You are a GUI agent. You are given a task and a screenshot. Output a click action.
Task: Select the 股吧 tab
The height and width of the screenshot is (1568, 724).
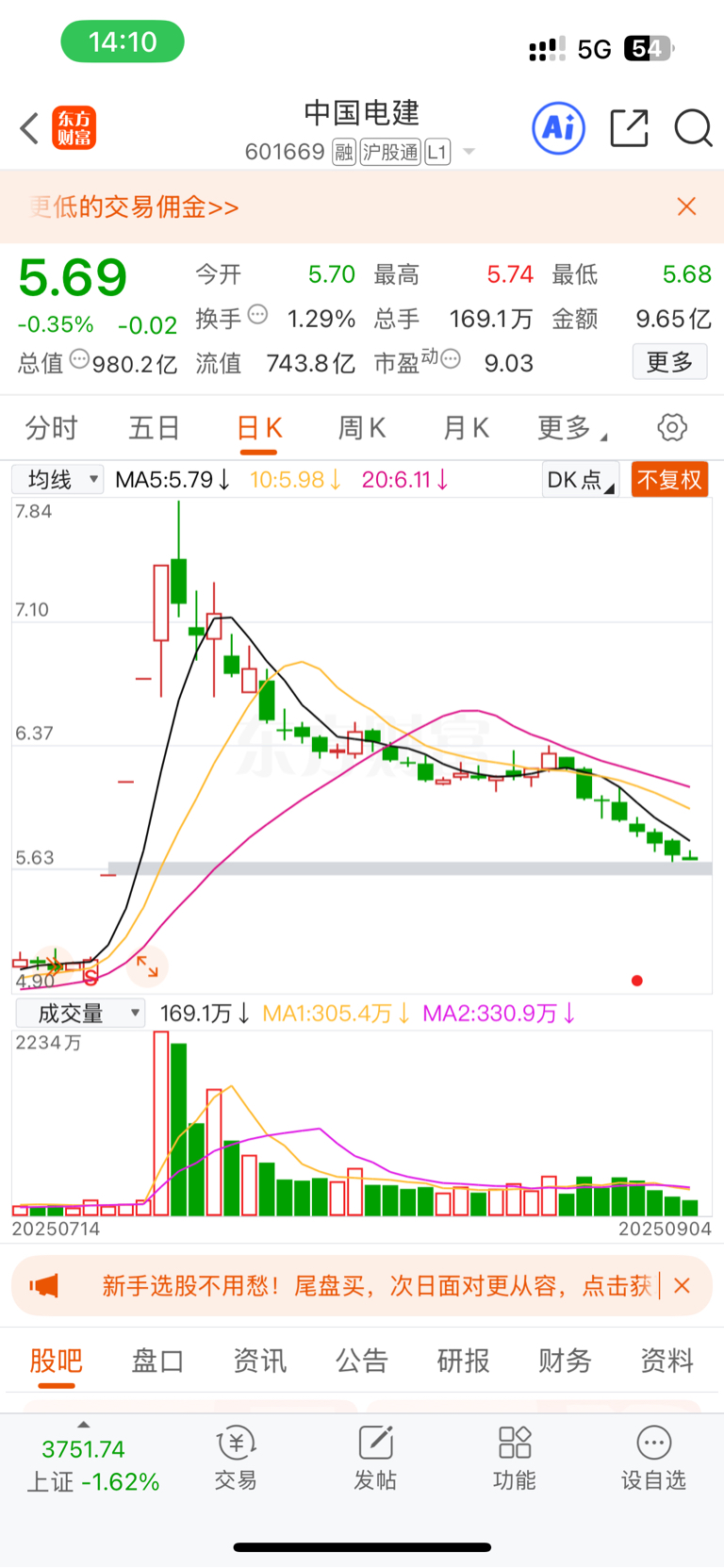pos(57,1361)
